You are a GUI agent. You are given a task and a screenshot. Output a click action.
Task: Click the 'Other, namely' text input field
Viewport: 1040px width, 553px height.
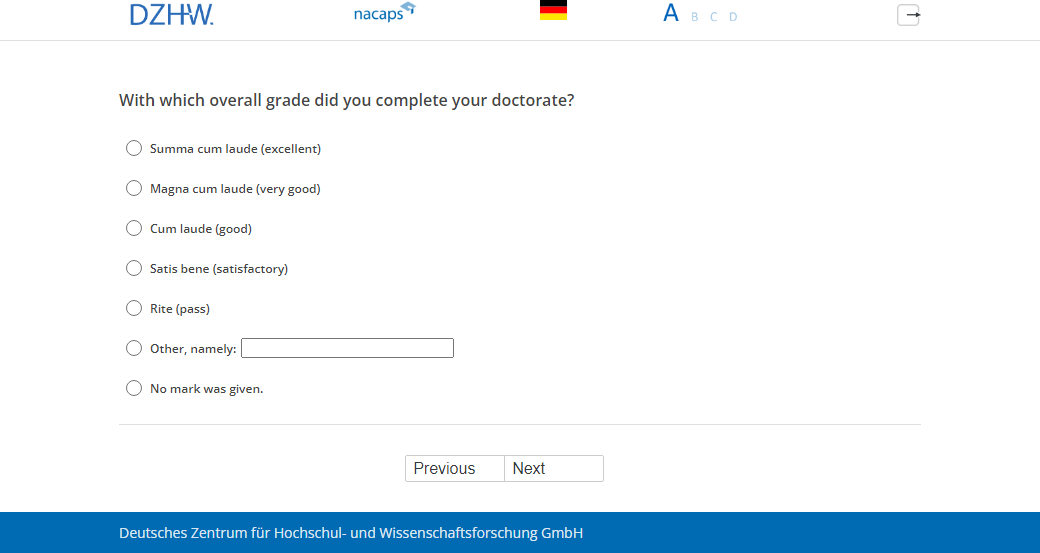tap(347, 348)
